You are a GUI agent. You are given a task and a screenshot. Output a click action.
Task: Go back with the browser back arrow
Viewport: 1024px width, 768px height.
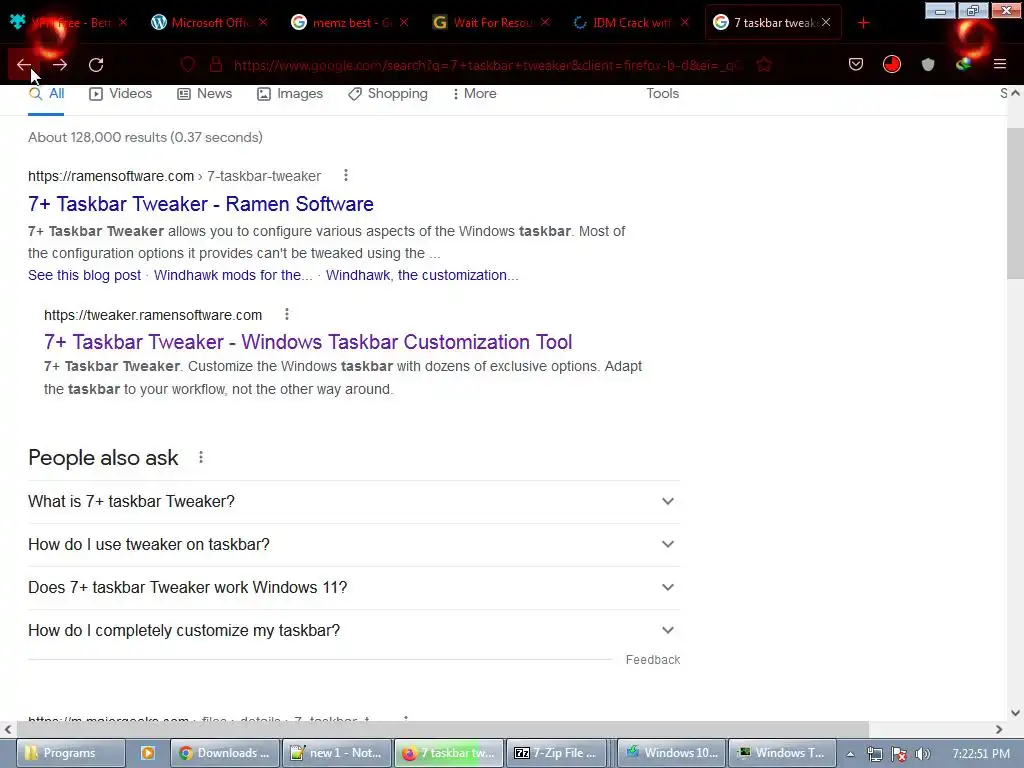point(24,65)
